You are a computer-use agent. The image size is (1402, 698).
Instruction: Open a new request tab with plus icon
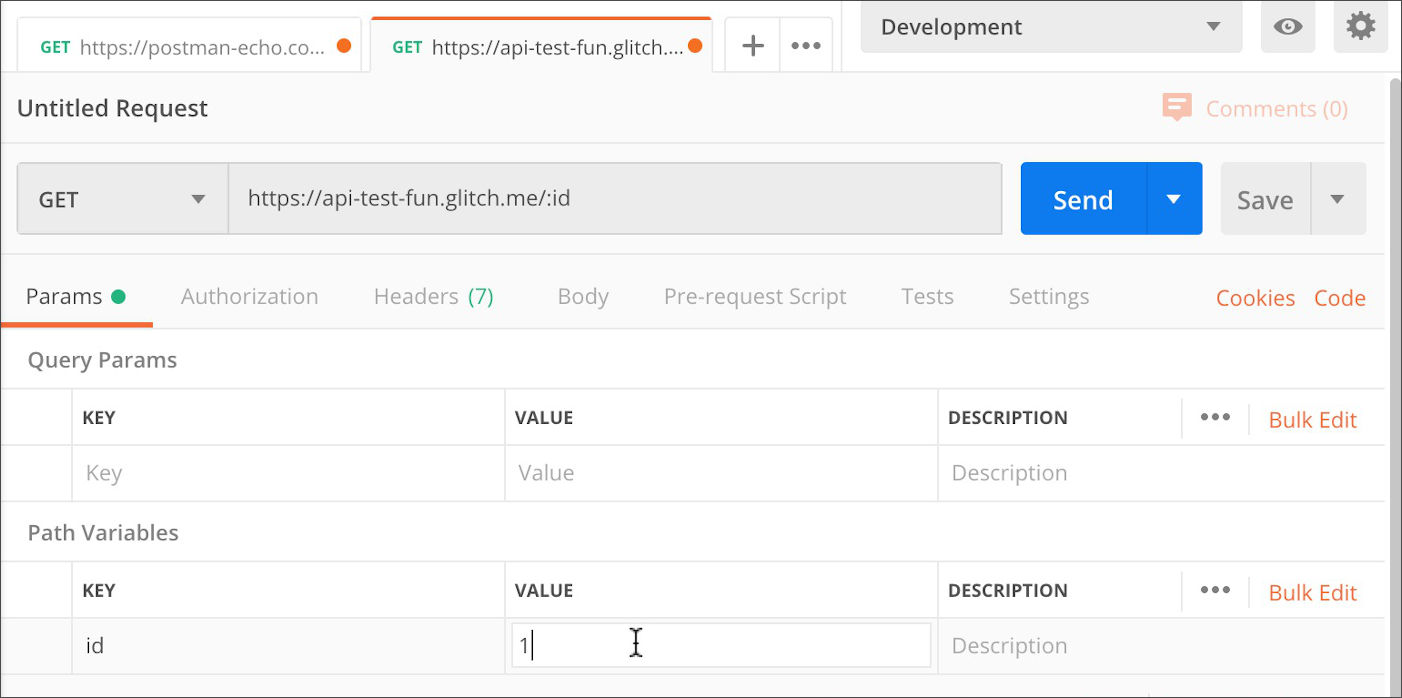[x=752, y=46]
